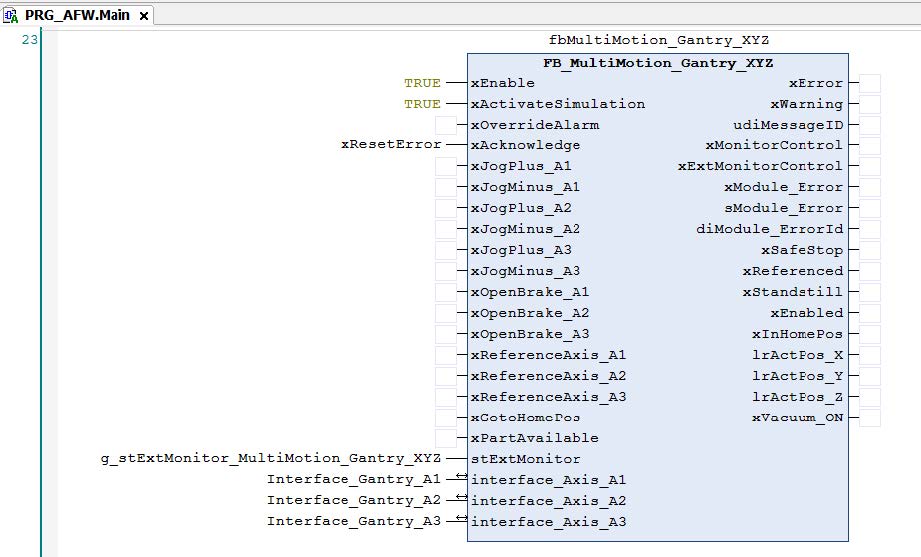Click the in-out arrow icon at interface_Axis_A3
Viewport: 921px width, 557px height.
(461, 519)
